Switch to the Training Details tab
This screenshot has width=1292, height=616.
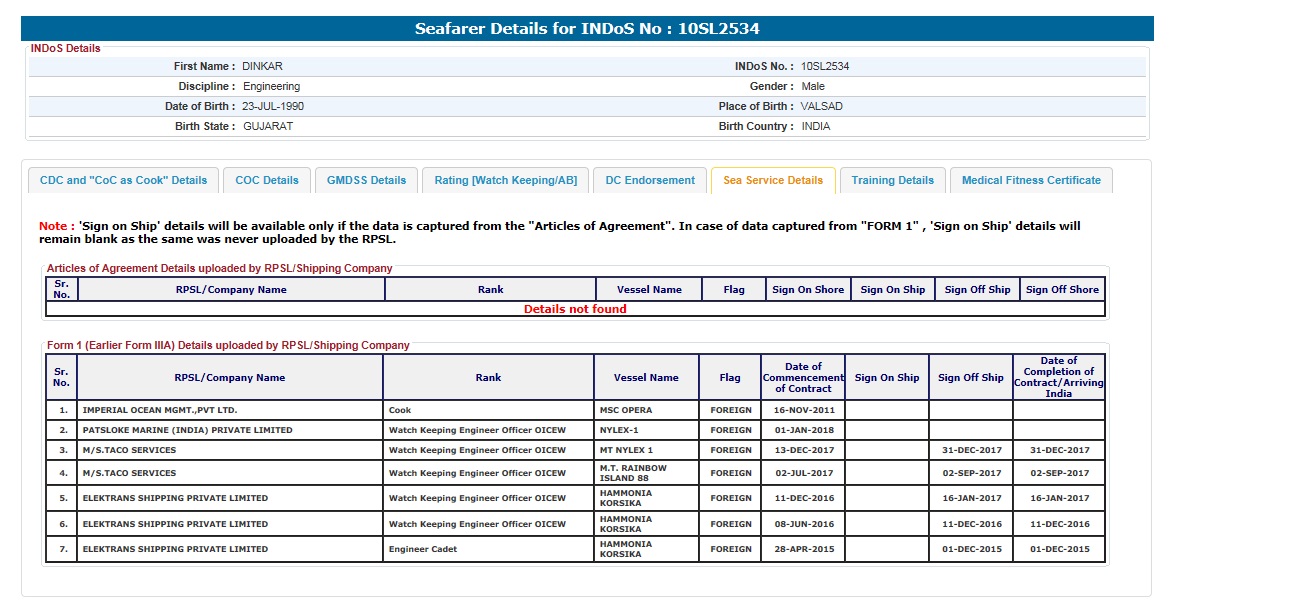pos(892,181)
